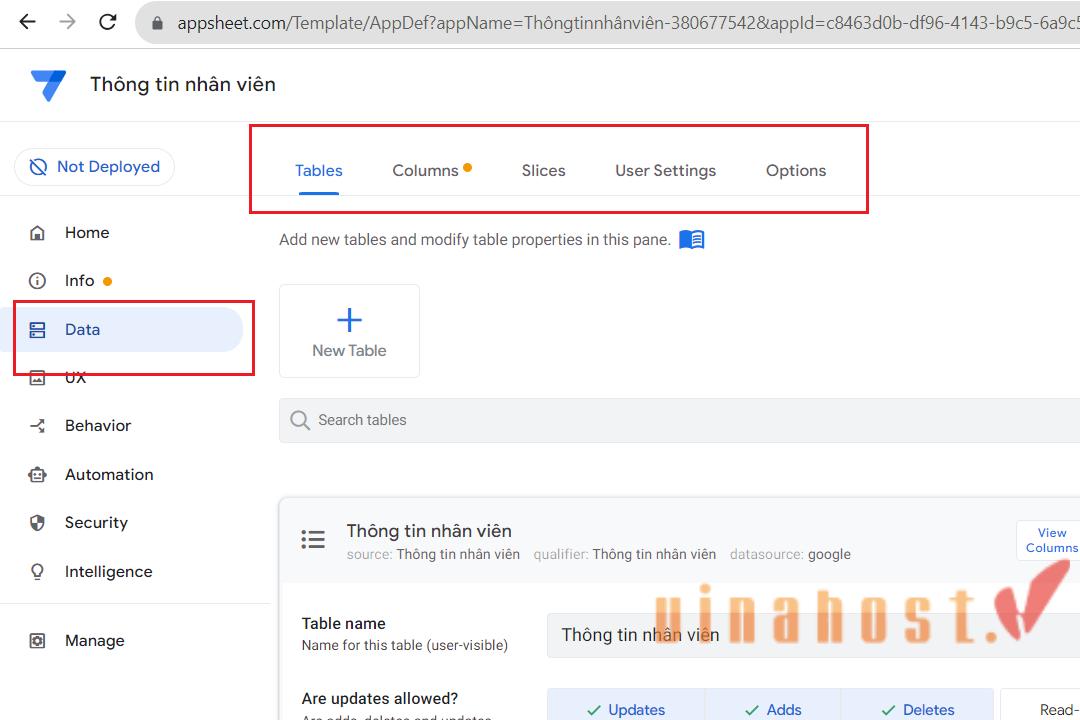Viewport: 1080px width, 720px height.
Task: Click the Automation robot icon
Action: (x=37, y=475)
